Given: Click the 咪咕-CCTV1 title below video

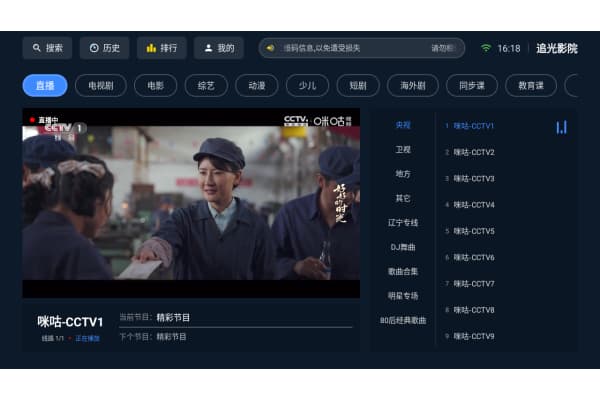Looking at the screenshot, I should click(x=70, y=322).
